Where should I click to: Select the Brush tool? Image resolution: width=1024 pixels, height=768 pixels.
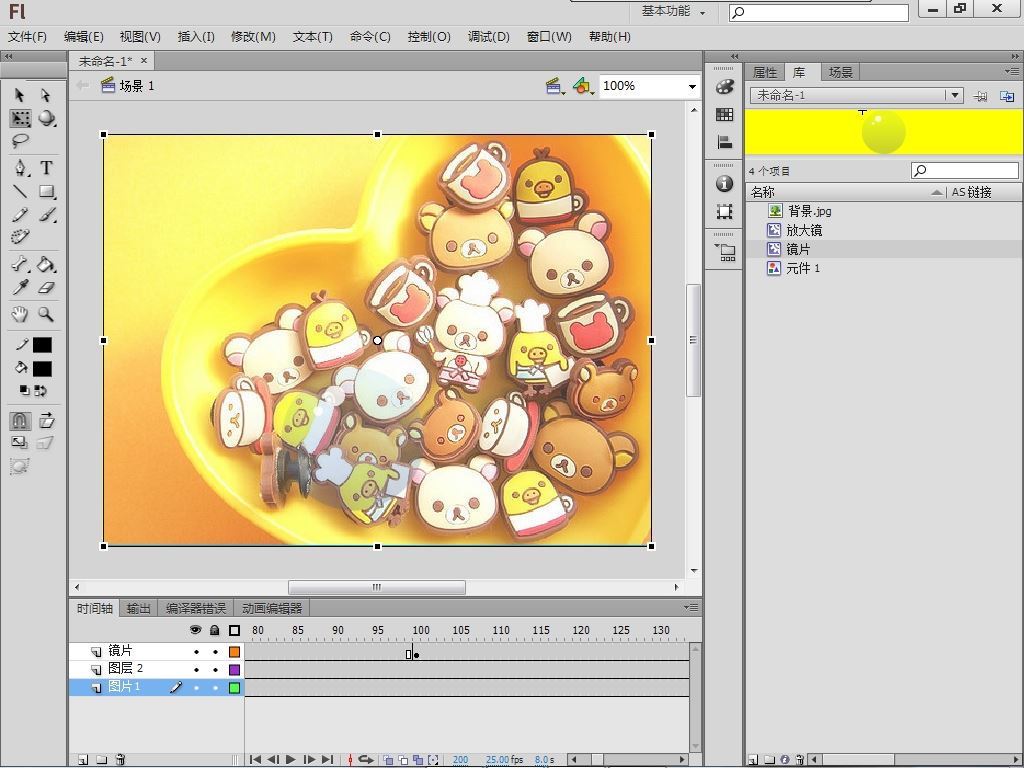pos(46,214)
